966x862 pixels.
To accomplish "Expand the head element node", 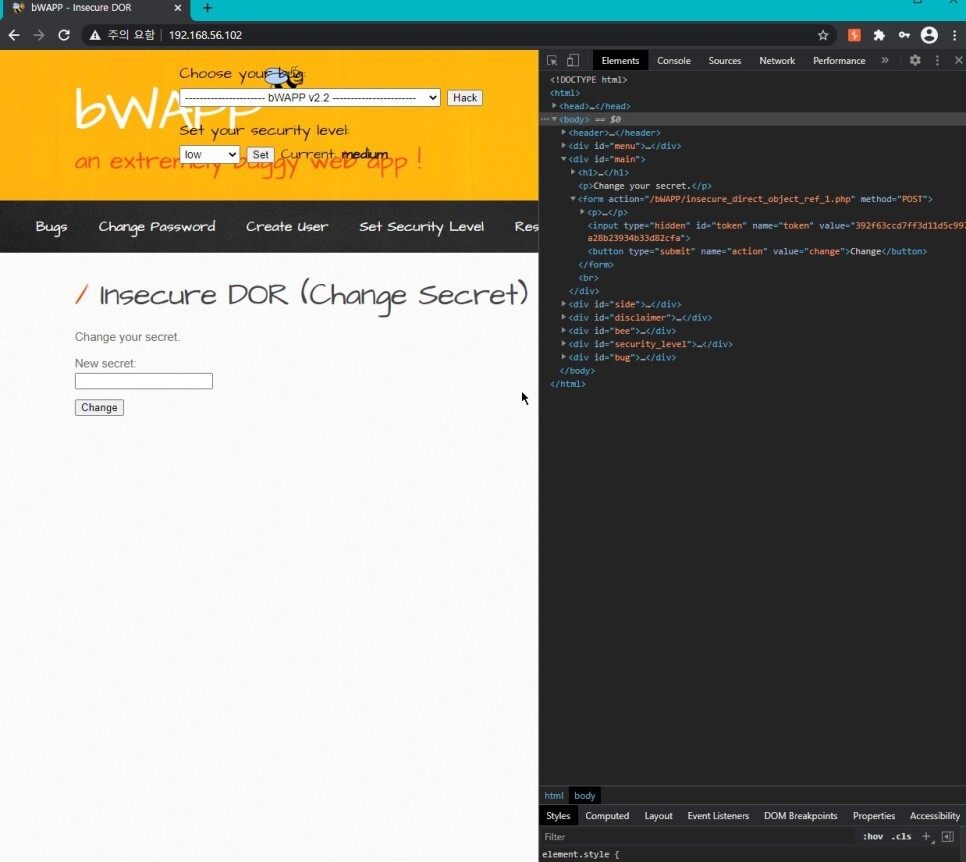I will coord(554,106).
